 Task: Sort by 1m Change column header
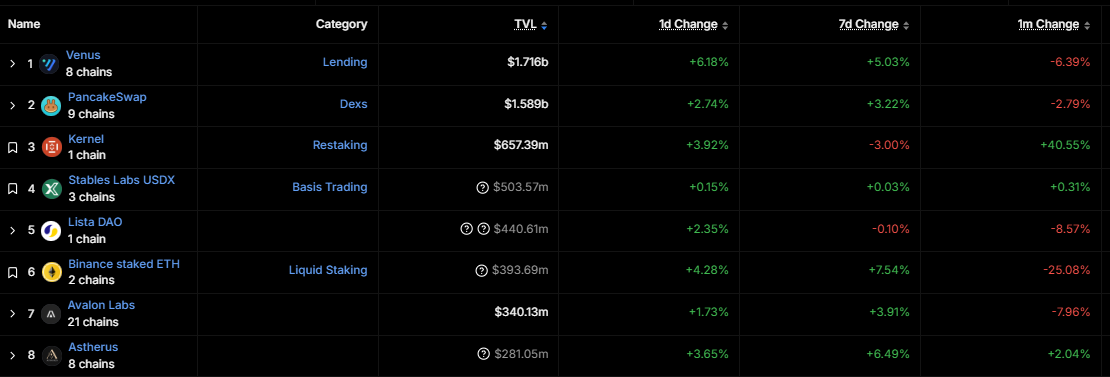click(1054, 25)
